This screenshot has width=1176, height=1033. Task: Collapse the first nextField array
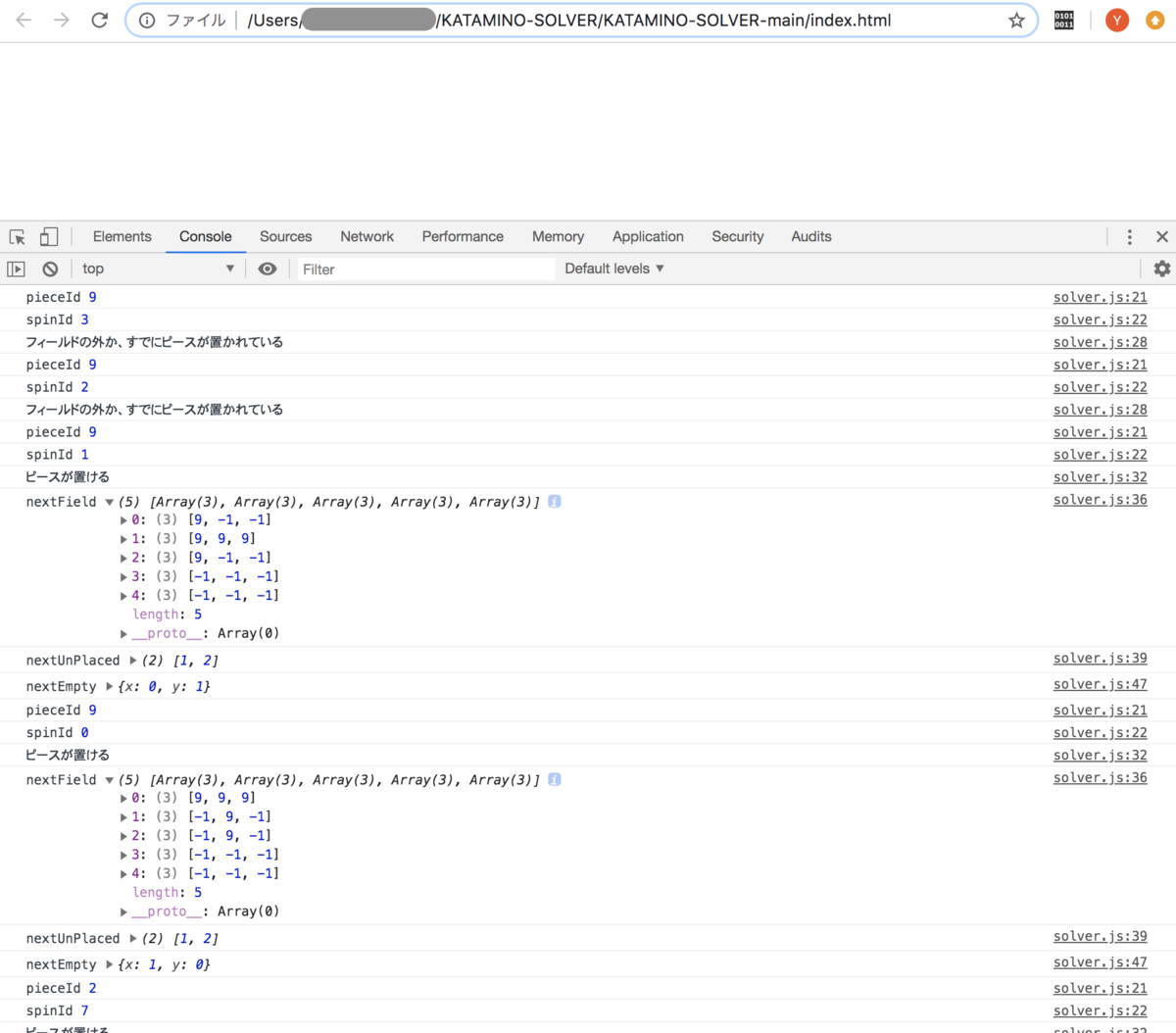[x=110, y=502]
